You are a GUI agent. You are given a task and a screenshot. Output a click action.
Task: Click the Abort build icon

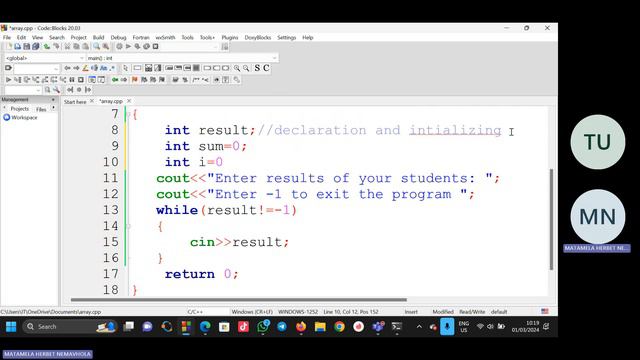coord(155,47)
